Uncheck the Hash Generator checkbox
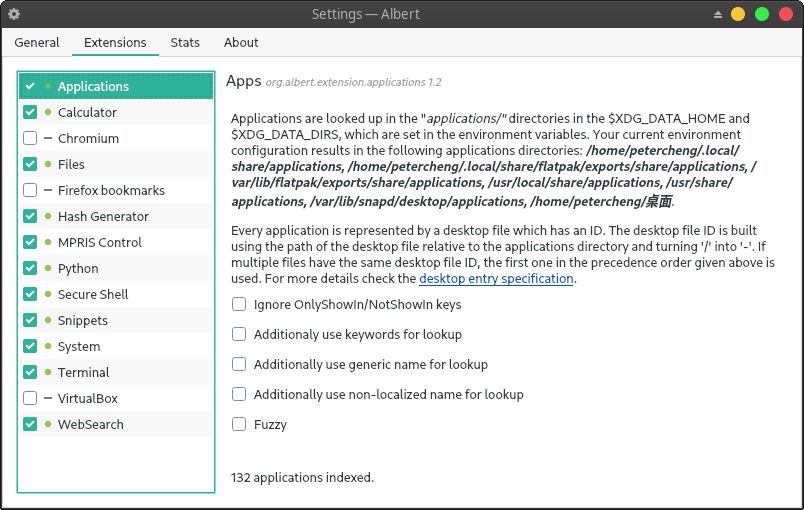 pyautogui.click(x=30, y=216)
